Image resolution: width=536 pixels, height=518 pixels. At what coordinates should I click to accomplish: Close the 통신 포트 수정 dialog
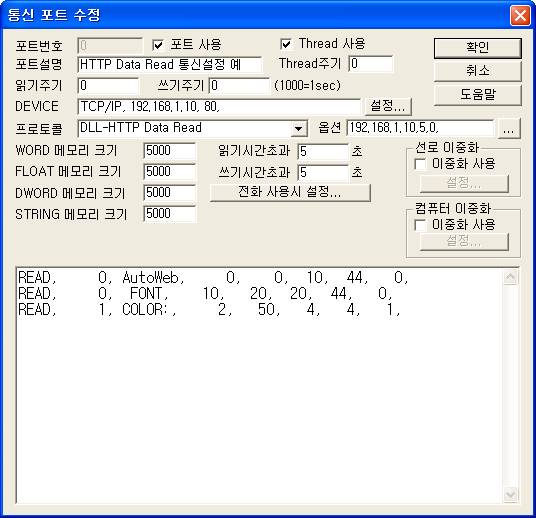pos(520,15)
